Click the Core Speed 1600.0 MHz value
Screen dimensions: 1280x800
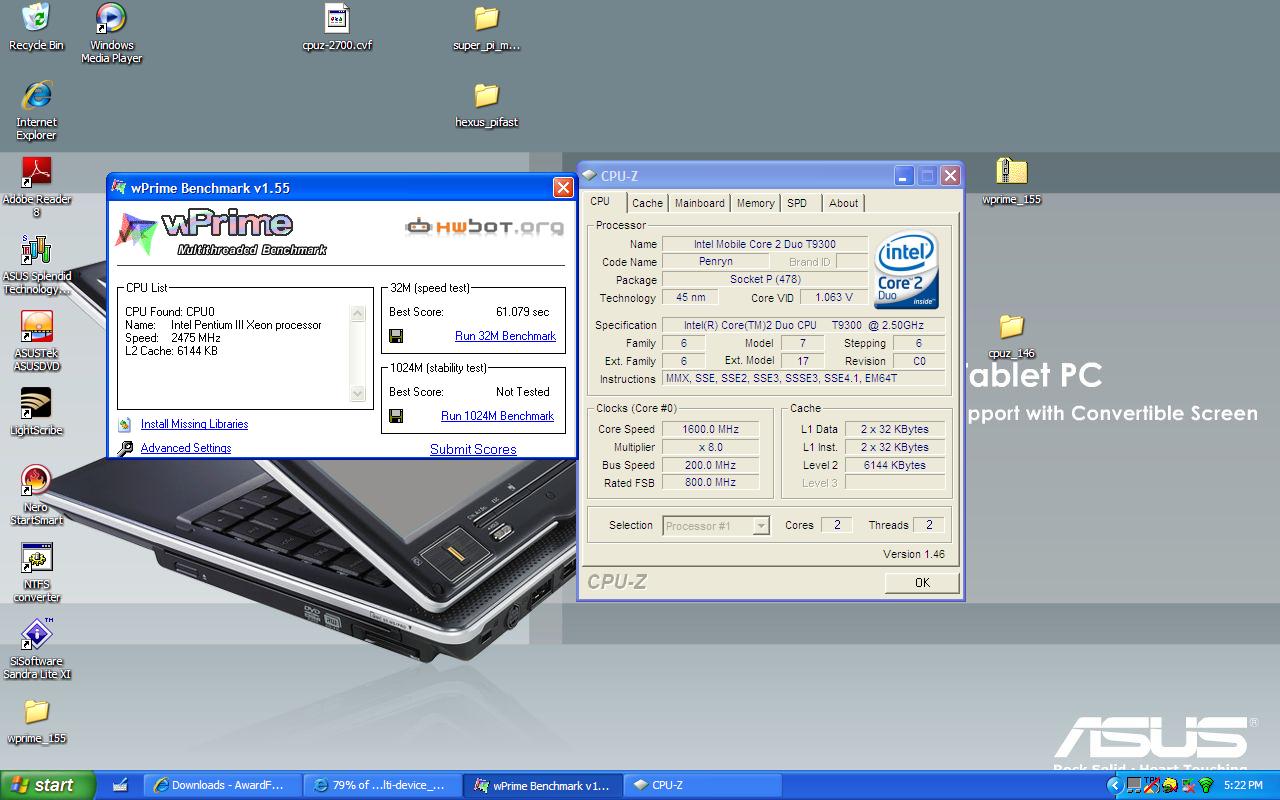point(710,429)
